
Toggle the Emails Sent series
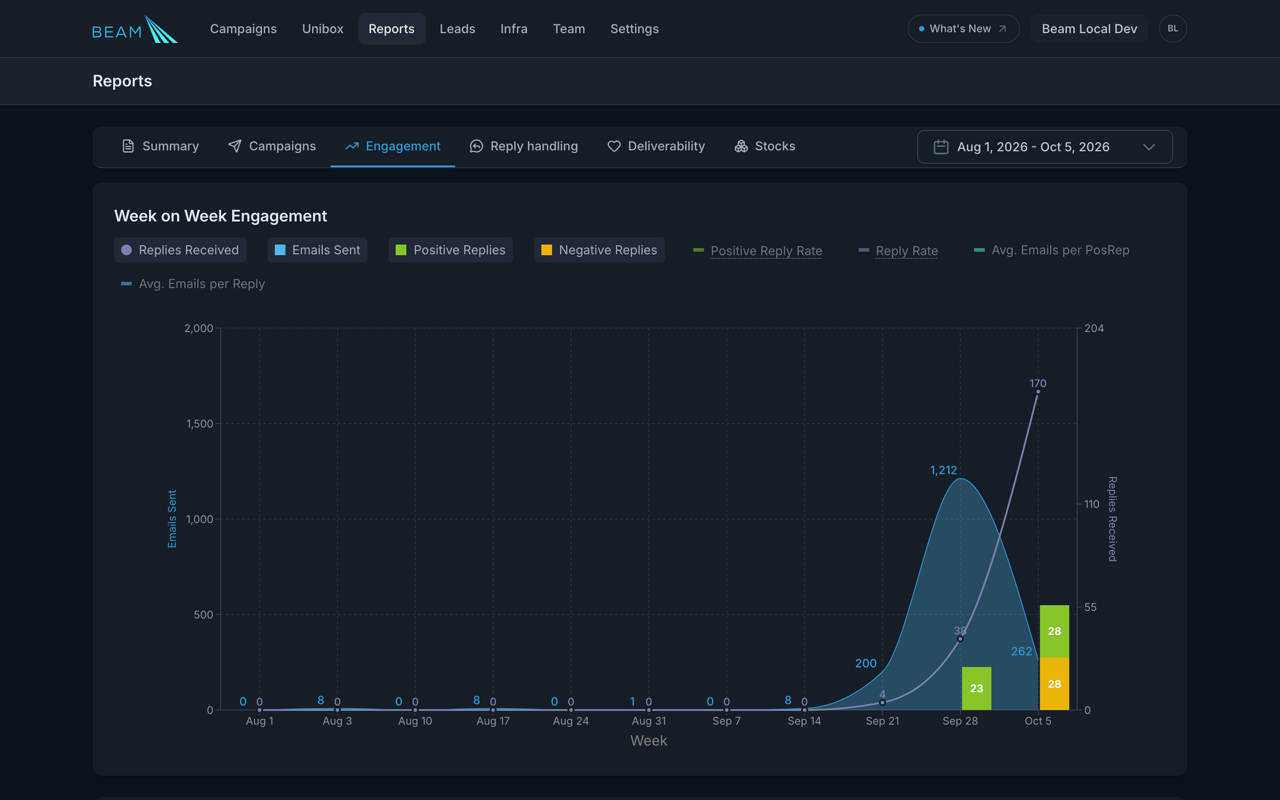(317, 250)
